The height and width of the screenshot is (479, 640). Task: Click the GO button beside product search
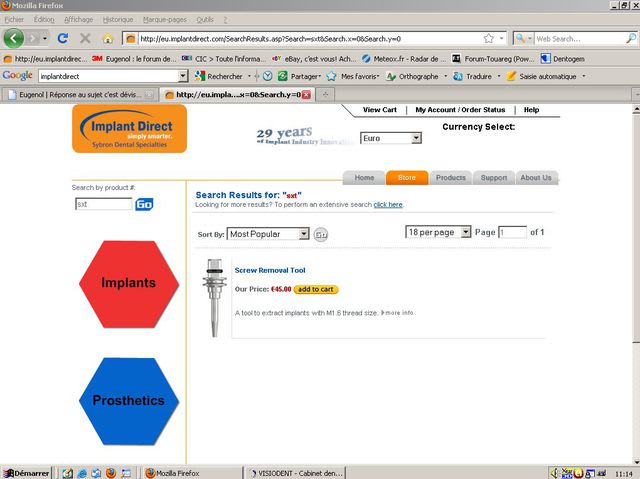click(x=144, y=204)
